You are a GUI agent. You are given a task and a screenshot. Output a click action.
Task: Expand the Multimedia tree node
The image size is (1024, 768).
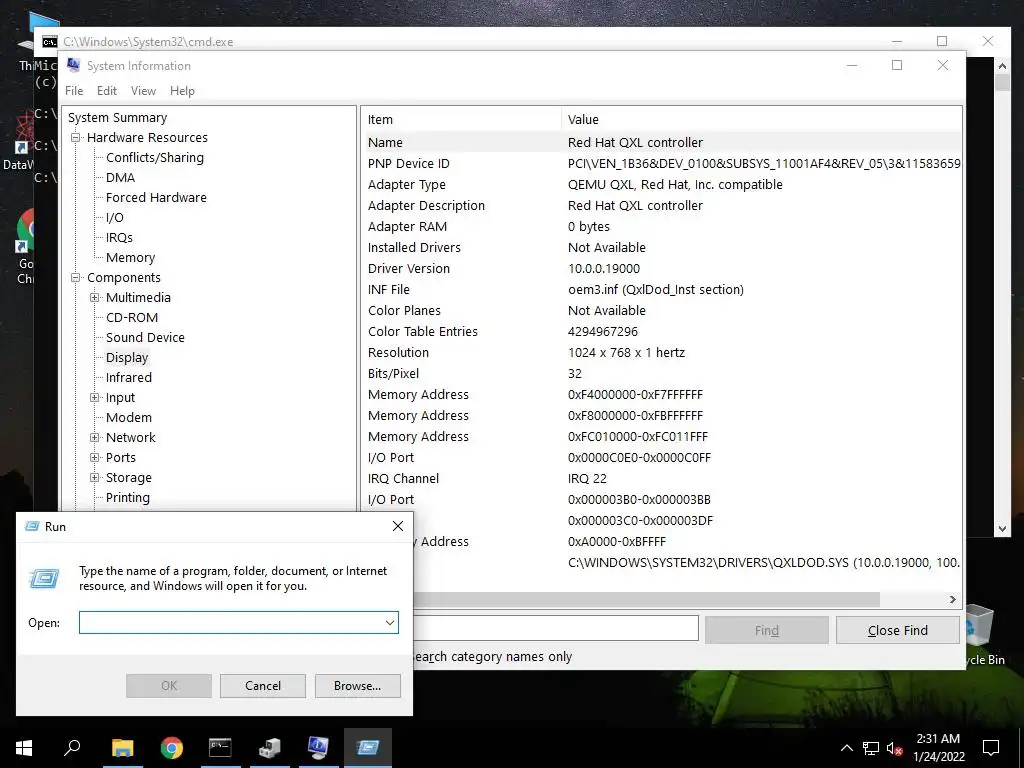coord(95,298)
